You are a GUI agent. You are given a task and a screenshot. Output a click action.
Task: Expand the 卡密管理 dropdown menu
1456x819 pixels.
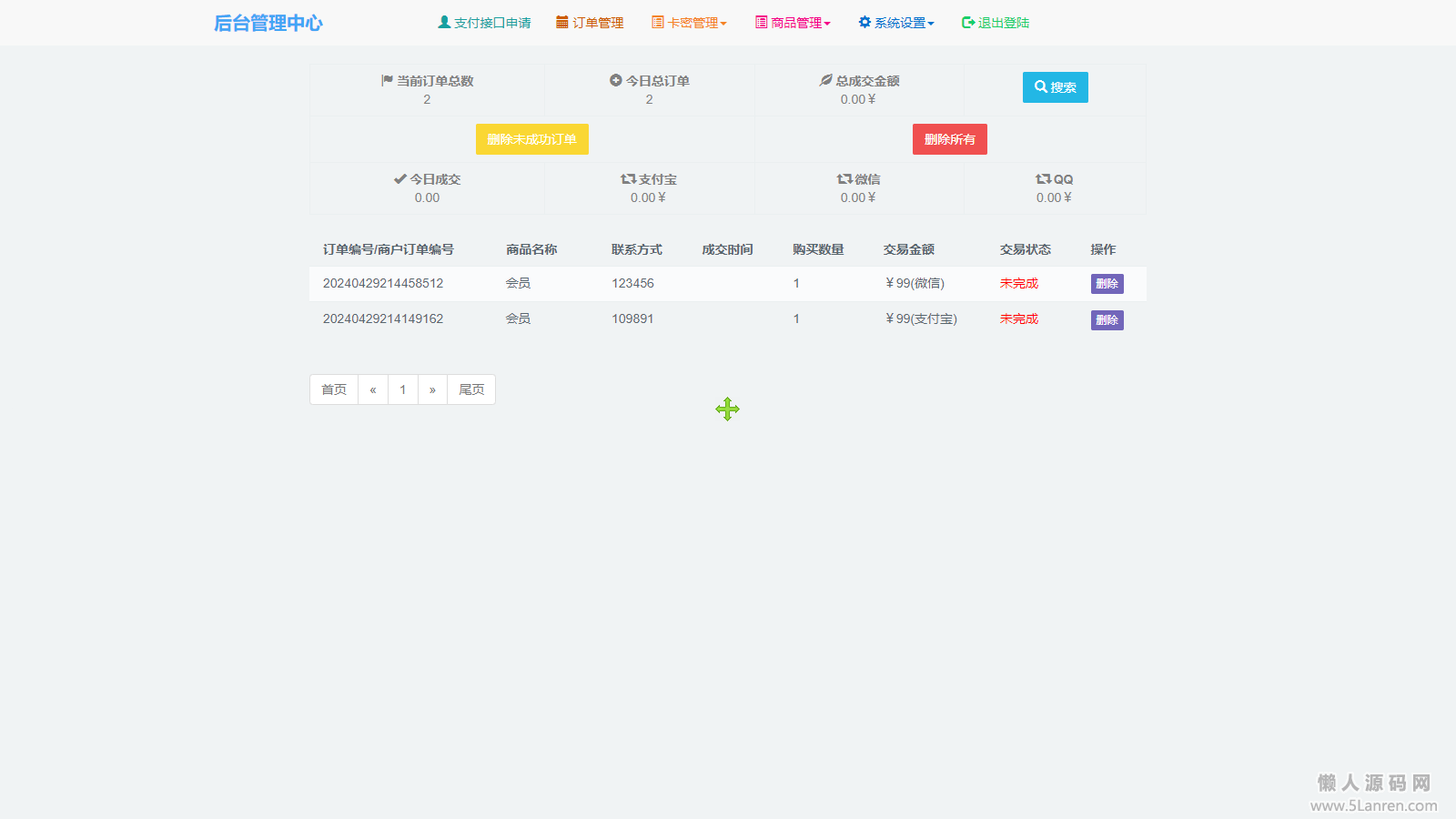point(689,23)
